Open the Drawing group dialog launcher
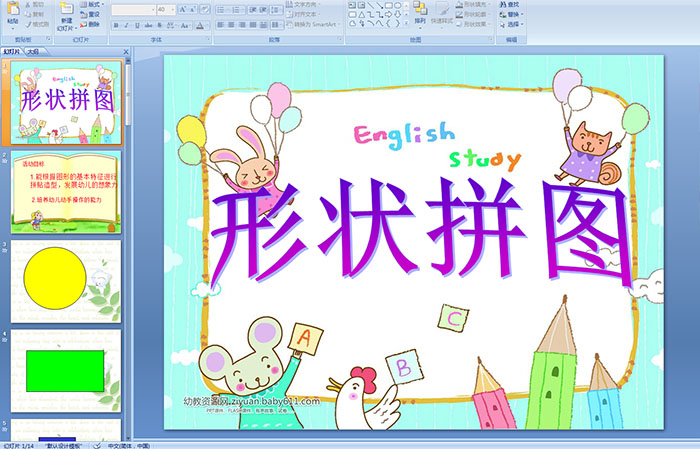 click(x=491, y=39)
